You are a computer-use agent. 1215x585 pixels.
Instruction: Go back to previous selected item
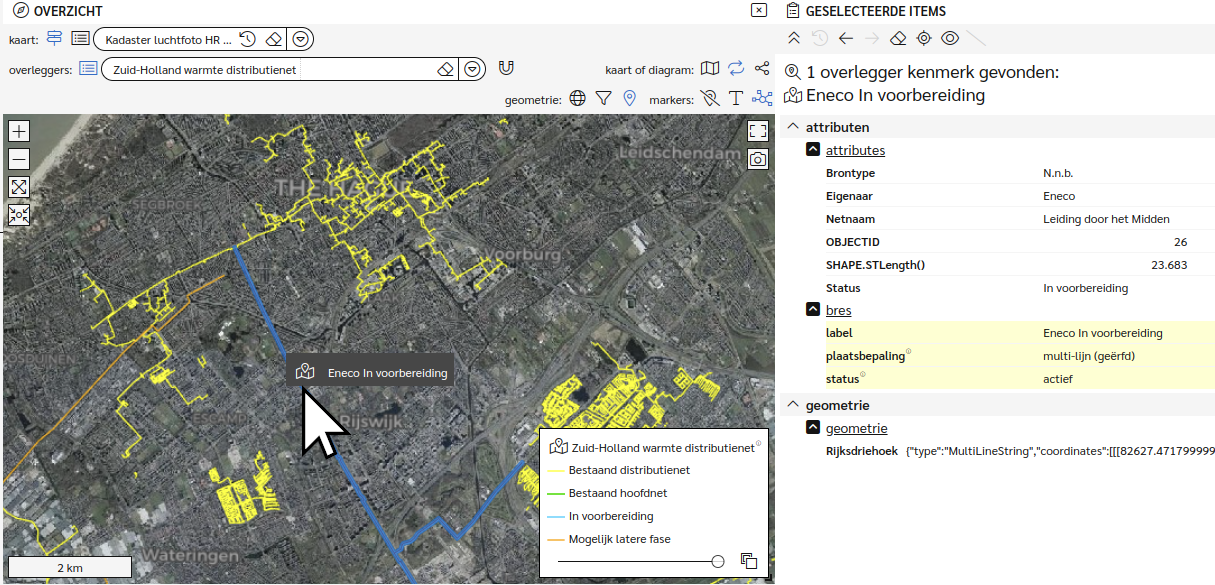[x=846, y=38]
